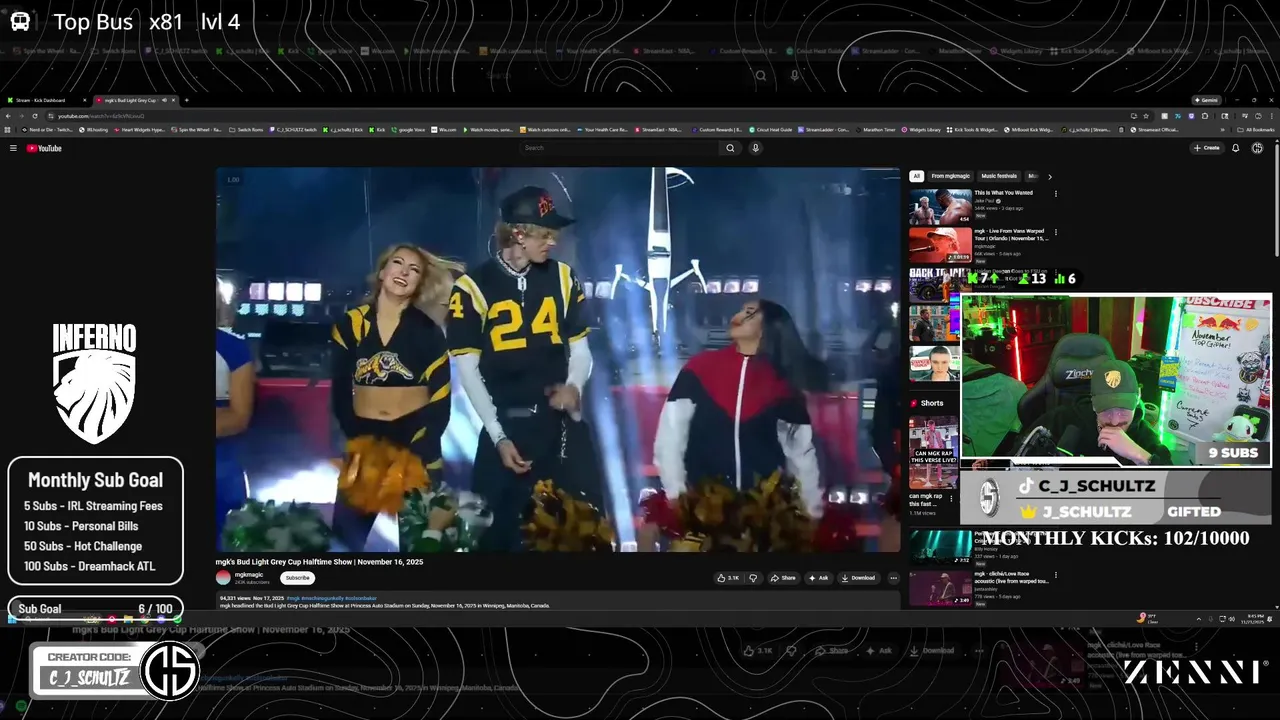1280x720 pixels.
Task: Open the weather widget in the taskbar
Action: [1148, 618]
